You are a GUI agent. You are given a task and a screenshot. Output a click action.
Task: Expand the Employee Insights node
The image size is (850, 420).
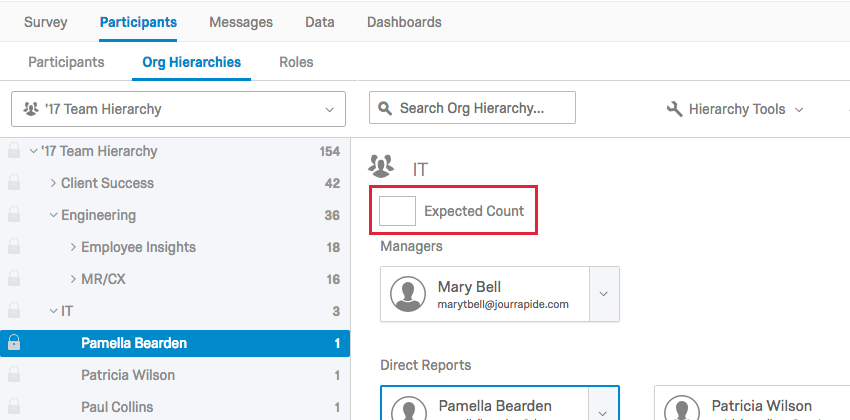[73, 247]
